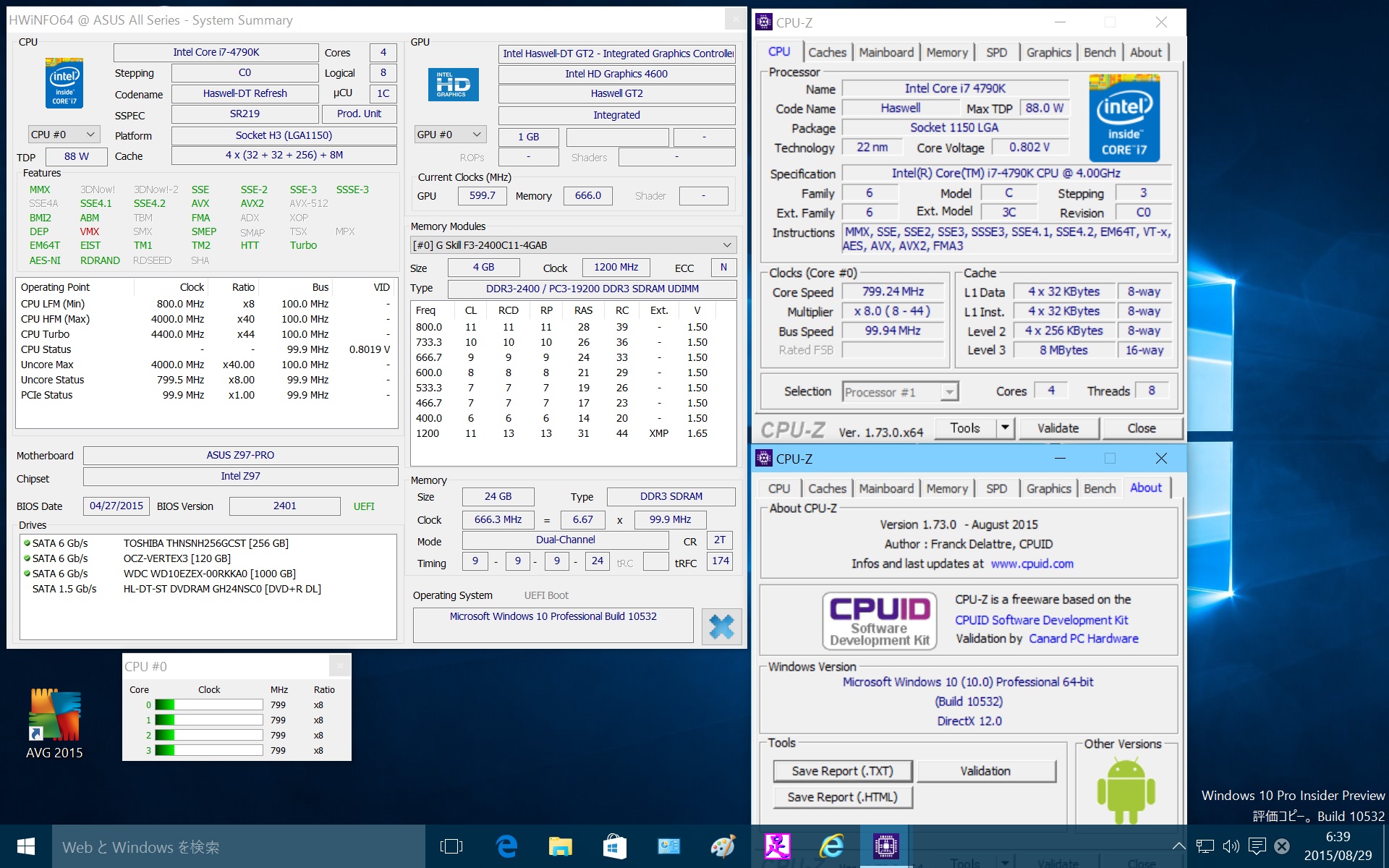1389x868 pixels.
Task: Click the HWiNFO close X icon button
Action: [721, 626]
